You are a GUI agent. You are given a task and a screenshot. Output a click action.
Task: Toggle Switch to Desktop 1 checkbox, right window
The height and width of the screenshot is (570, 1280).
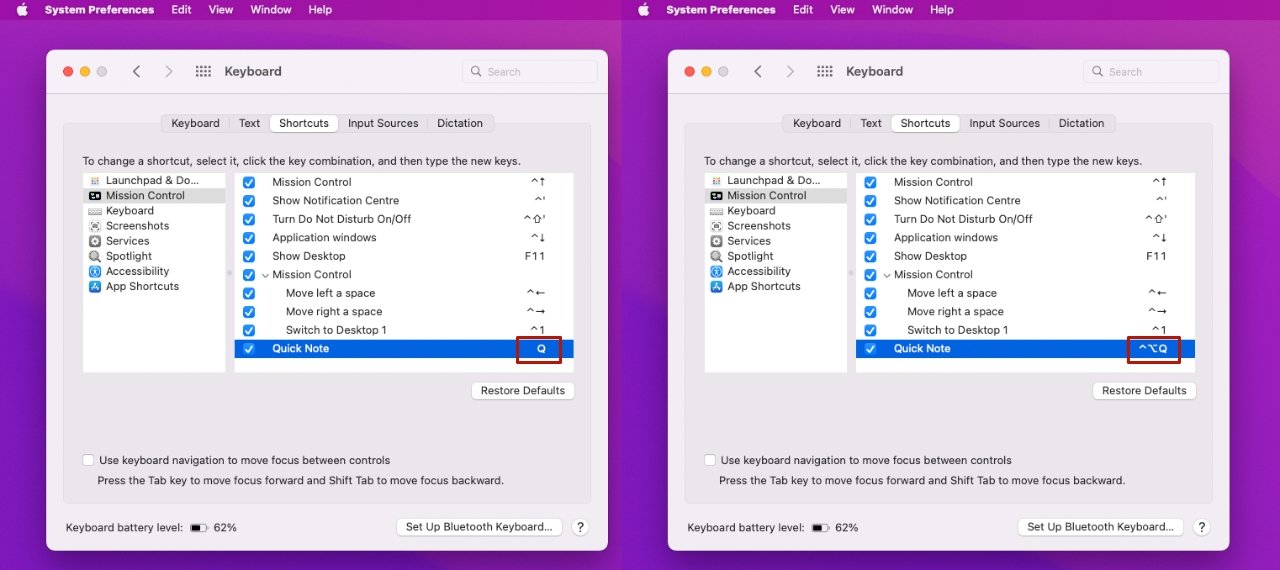pyautogui.click(x=871, y=330)
